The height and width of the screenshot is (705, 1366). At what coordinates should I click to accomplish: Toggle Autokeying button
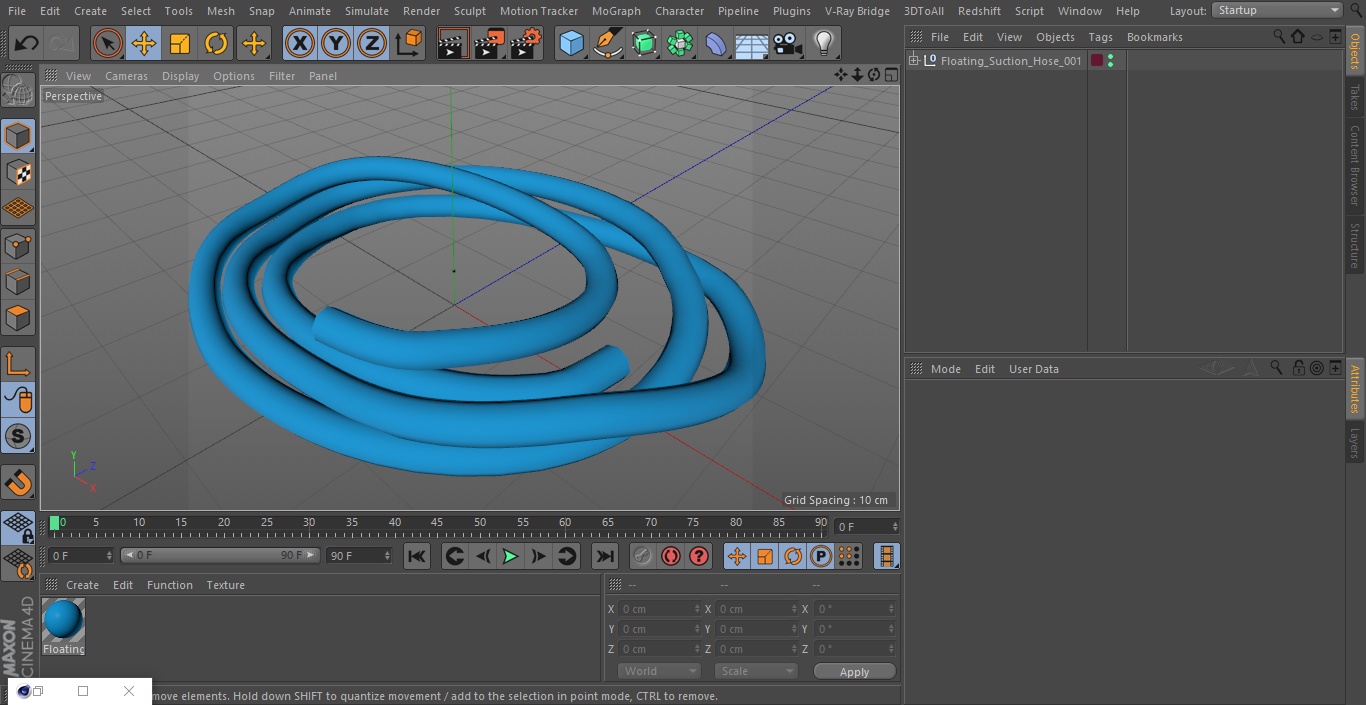671,556
